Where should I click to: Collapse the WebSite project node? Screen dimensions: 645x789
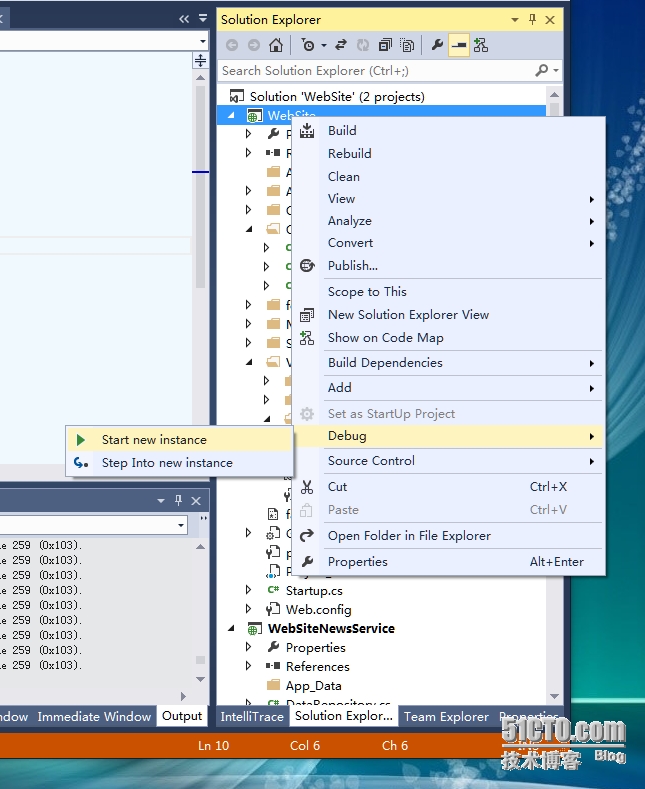coord(231,116)
